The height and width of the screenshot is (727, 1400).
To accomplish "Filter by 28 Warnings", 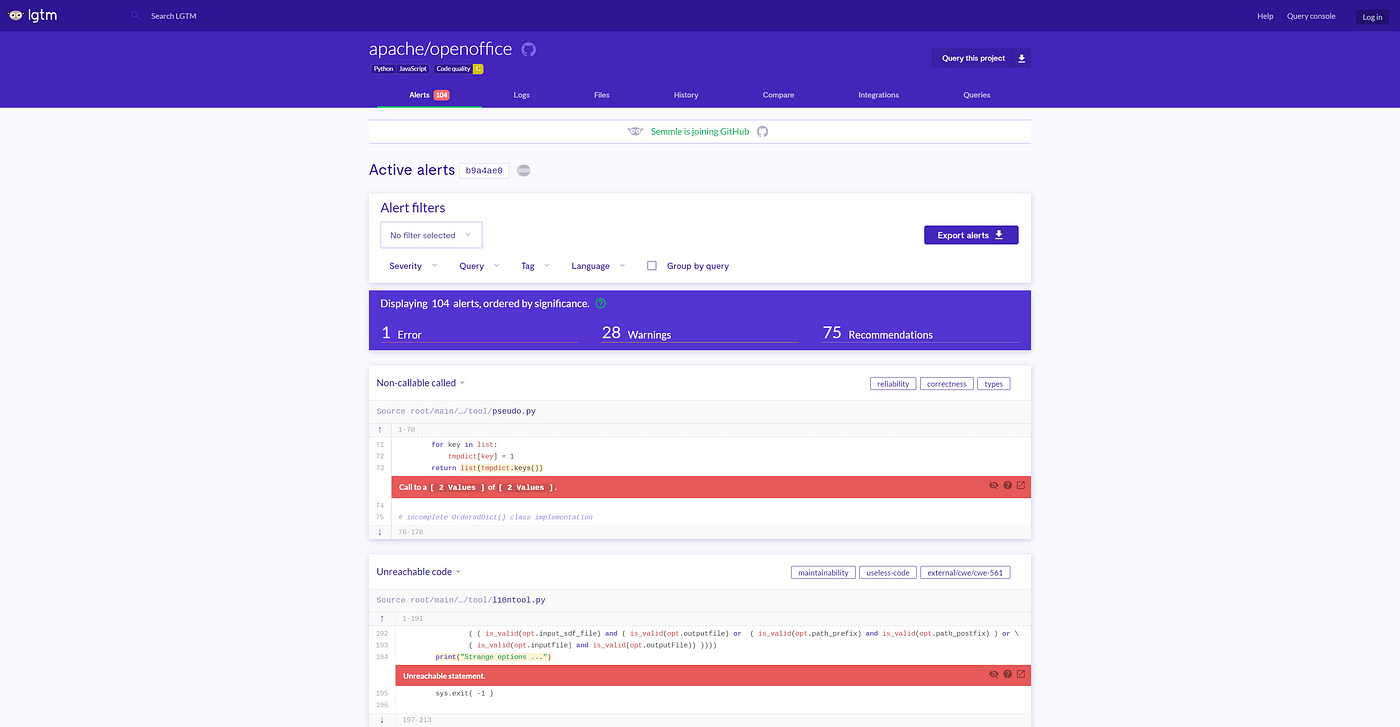I will [700, 333].
